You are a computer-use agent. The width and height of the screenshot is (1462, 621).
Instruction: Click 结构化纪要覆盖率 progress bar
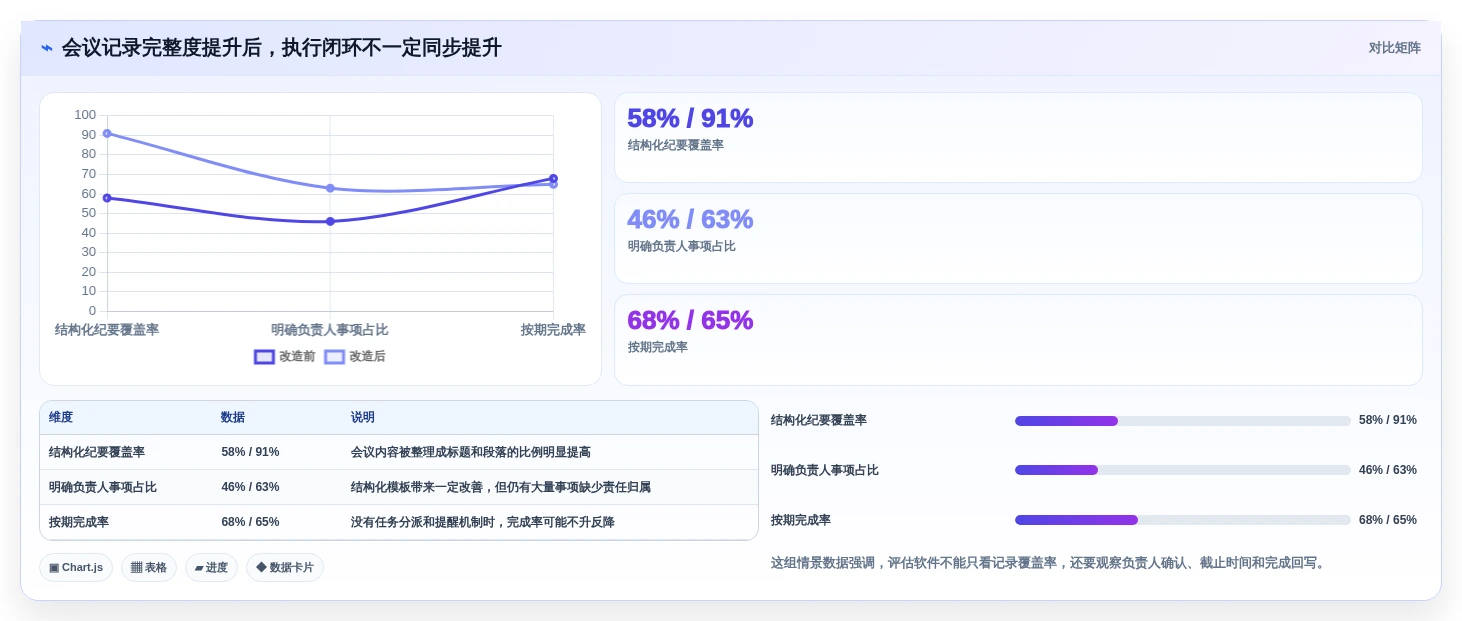1182,421
